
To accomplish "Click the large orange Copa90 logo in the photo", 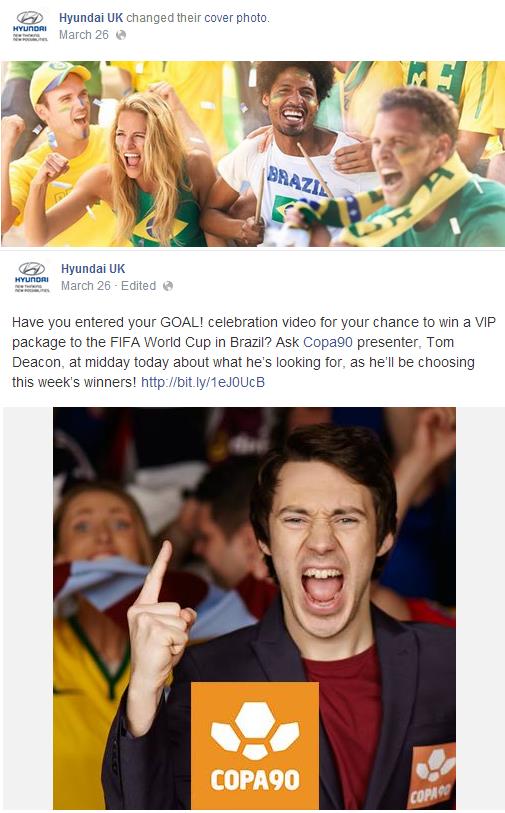I will pyautogui.click(x=255, y=745).
